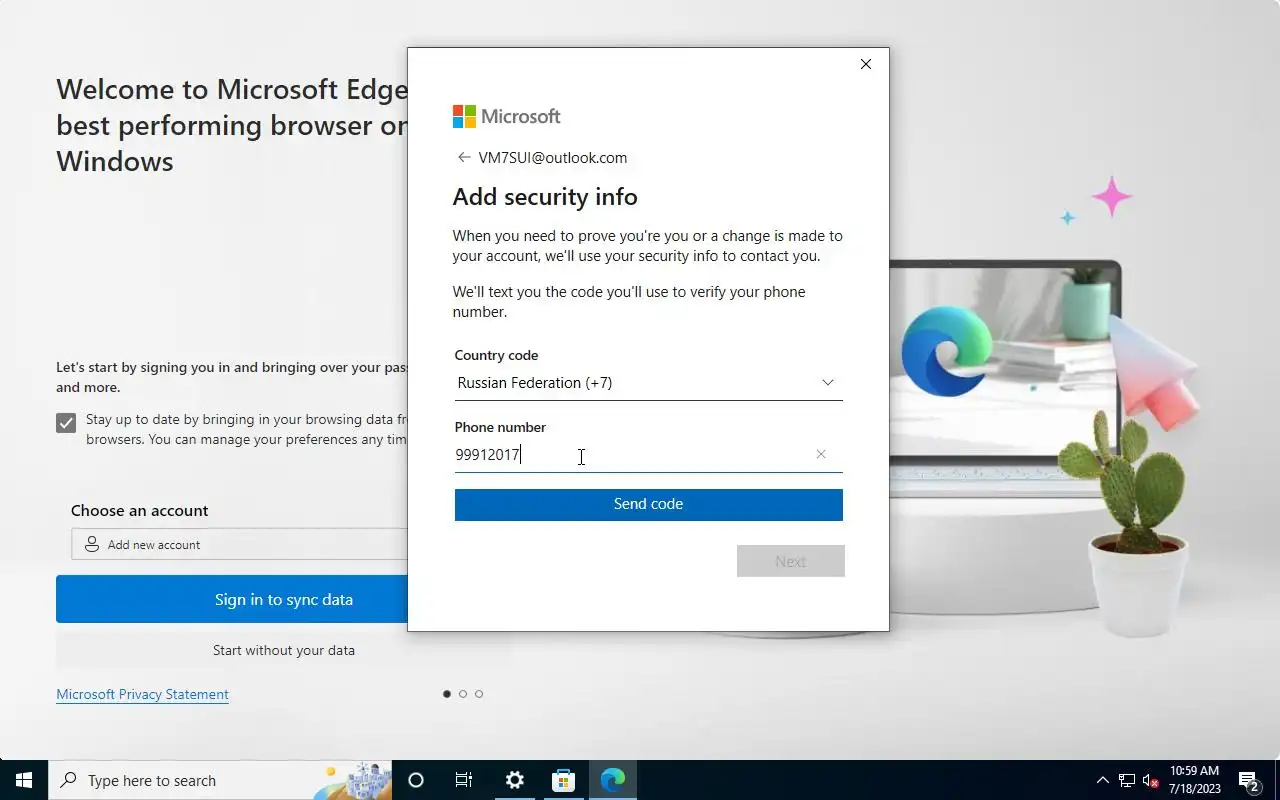Open Cortana from the taskbar
The width and height of the screenshot is (1280, 800).
pyautogui.click(x=416, y=780)
